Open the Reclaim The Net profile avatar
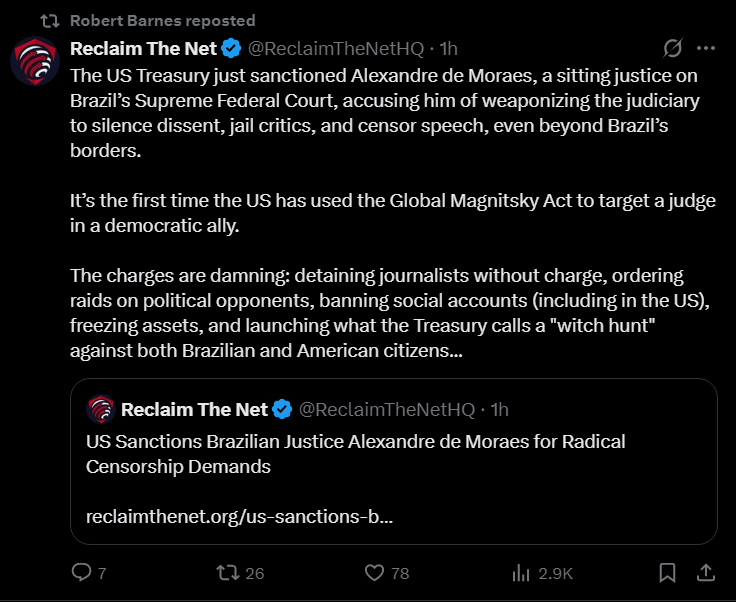 [35, 61]
